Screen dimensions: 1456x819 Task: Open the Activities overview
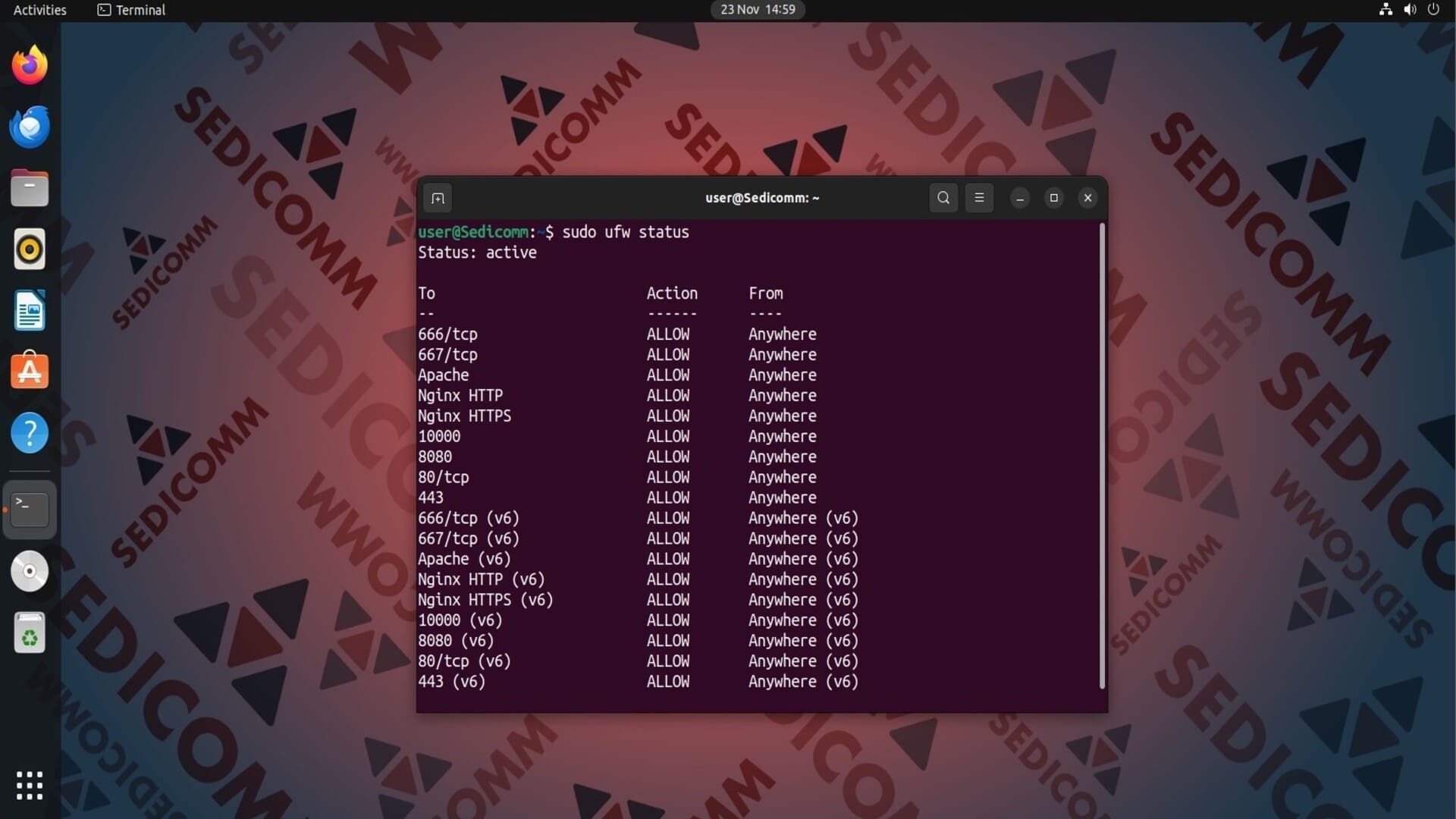[39, 10]
